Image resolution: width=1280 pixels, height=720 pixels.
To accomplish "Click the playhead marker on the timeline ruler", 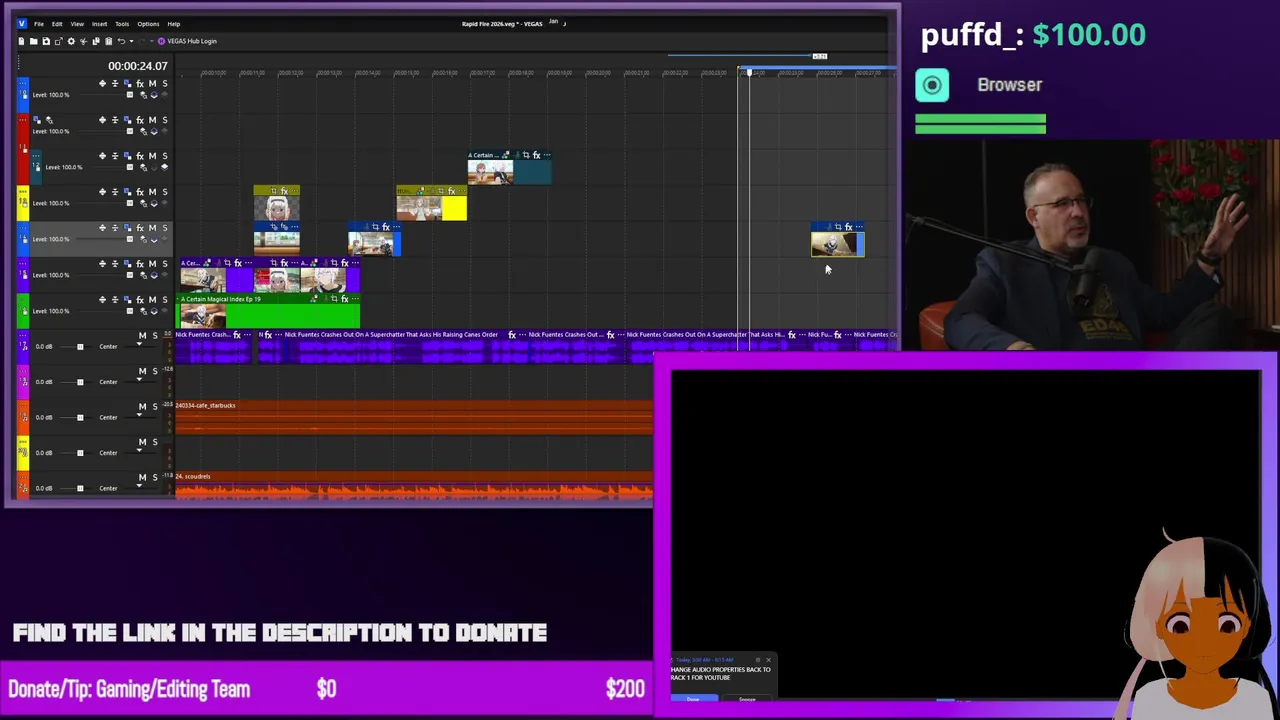I will 747,72.
